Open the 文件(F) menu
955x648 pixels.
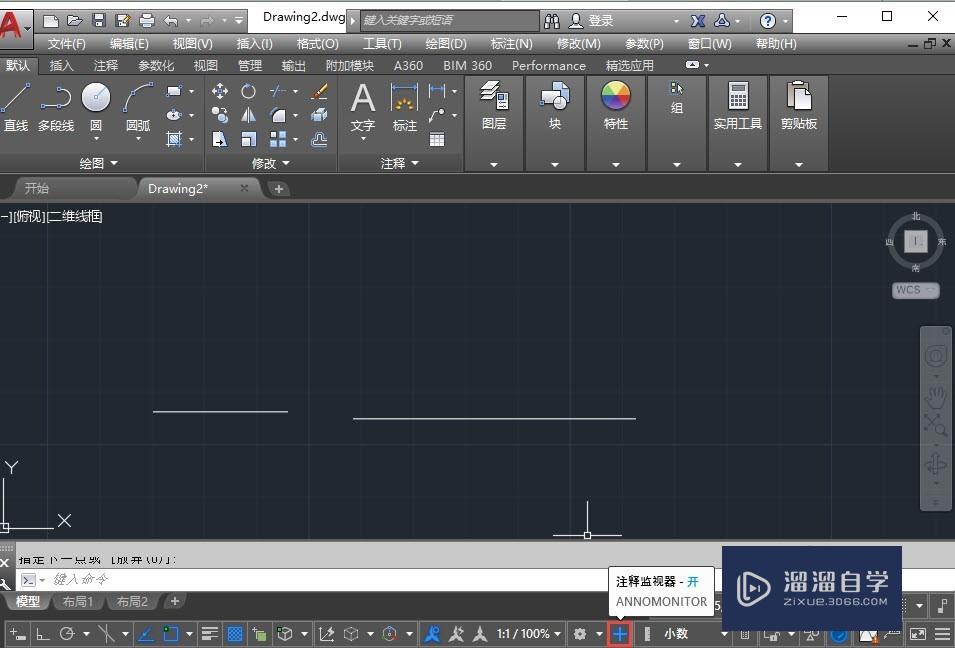pyautogui.click(x=66, y=44)
